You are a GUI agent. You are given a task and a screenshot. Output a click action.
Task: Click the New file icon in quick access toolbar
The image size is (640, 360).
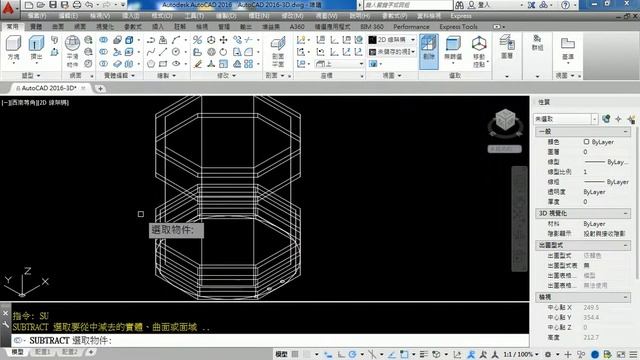tap(29, 5)
